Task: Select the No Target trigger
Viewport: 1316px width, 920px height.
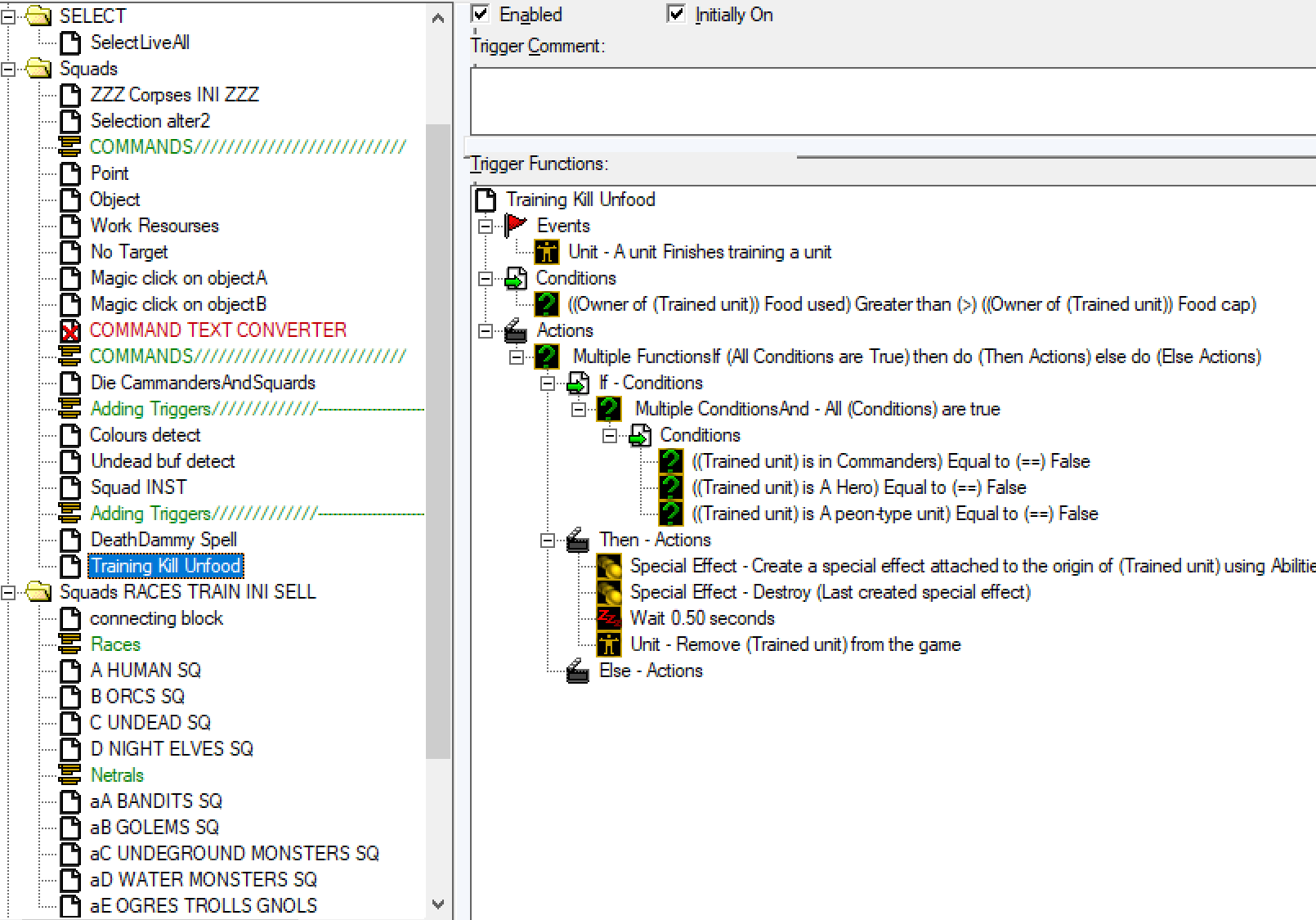Action: (129, 252)
